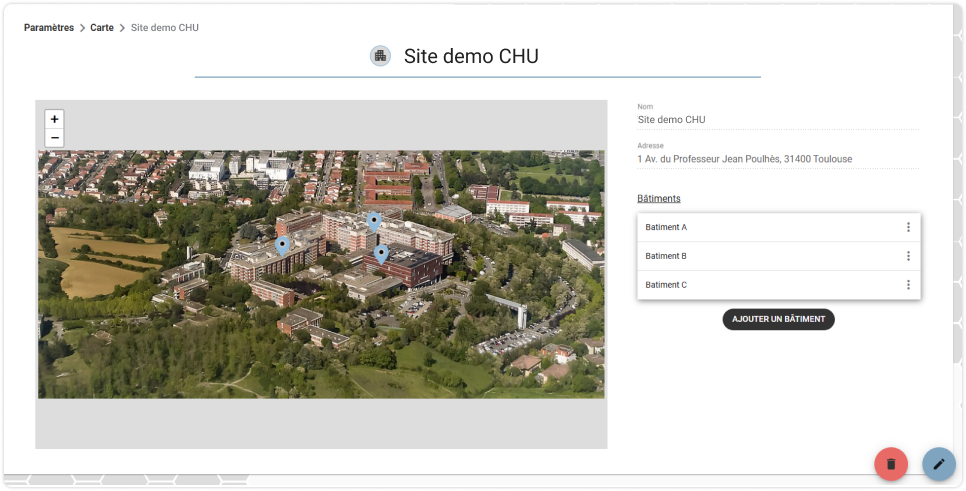Select Batiment A in the buildings list

tap(779, 227)
